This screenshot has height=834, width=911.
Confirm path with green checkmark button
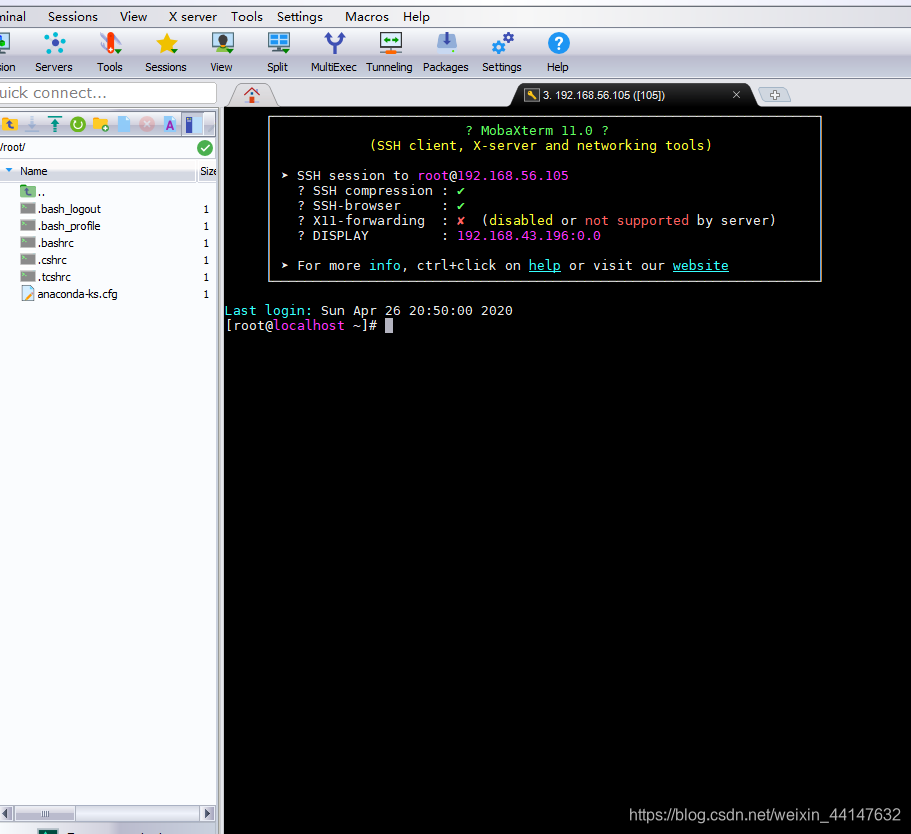tap(205, 148)
